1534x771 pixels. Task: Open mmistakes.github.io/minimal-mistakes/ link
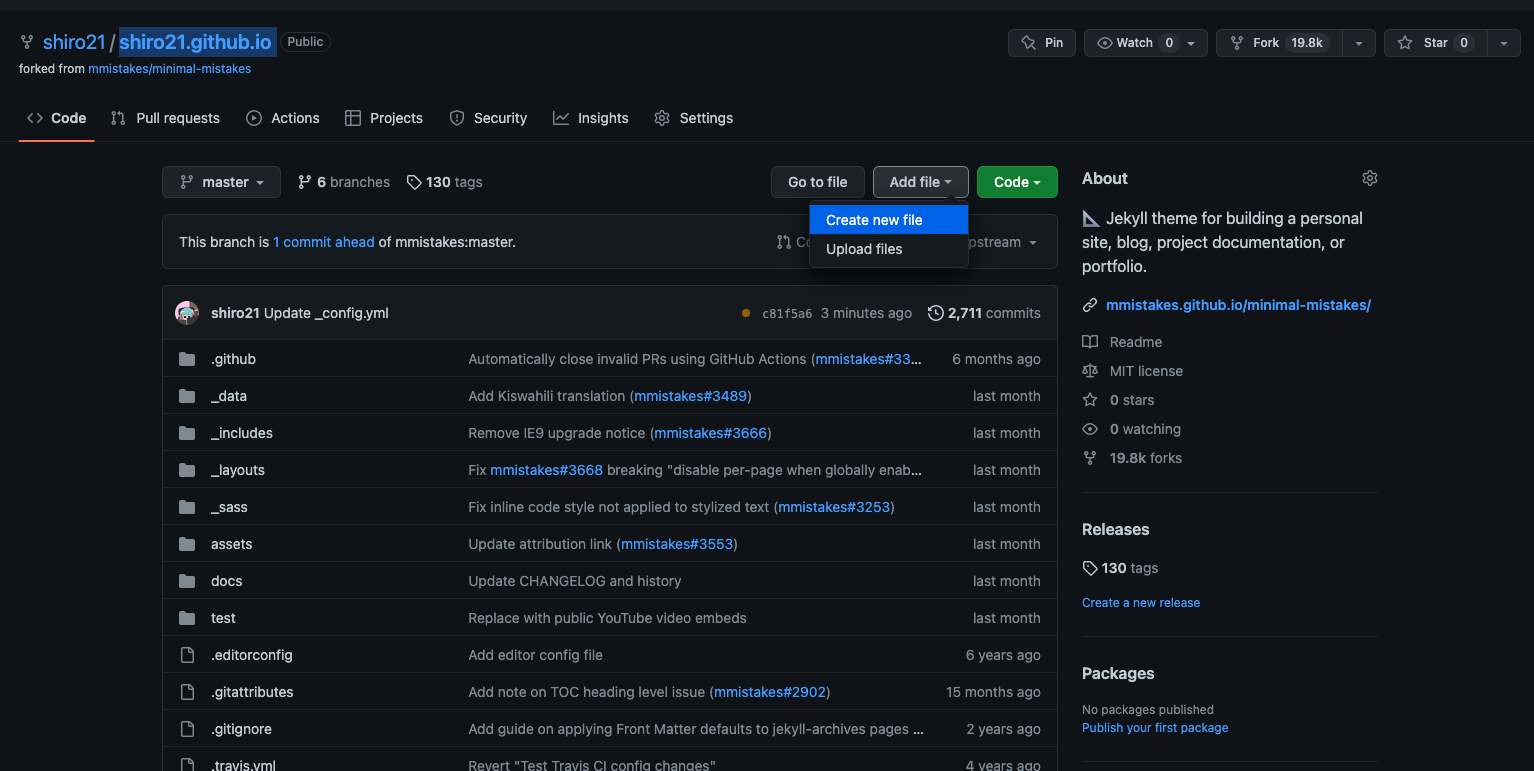tap(1238, 305)
